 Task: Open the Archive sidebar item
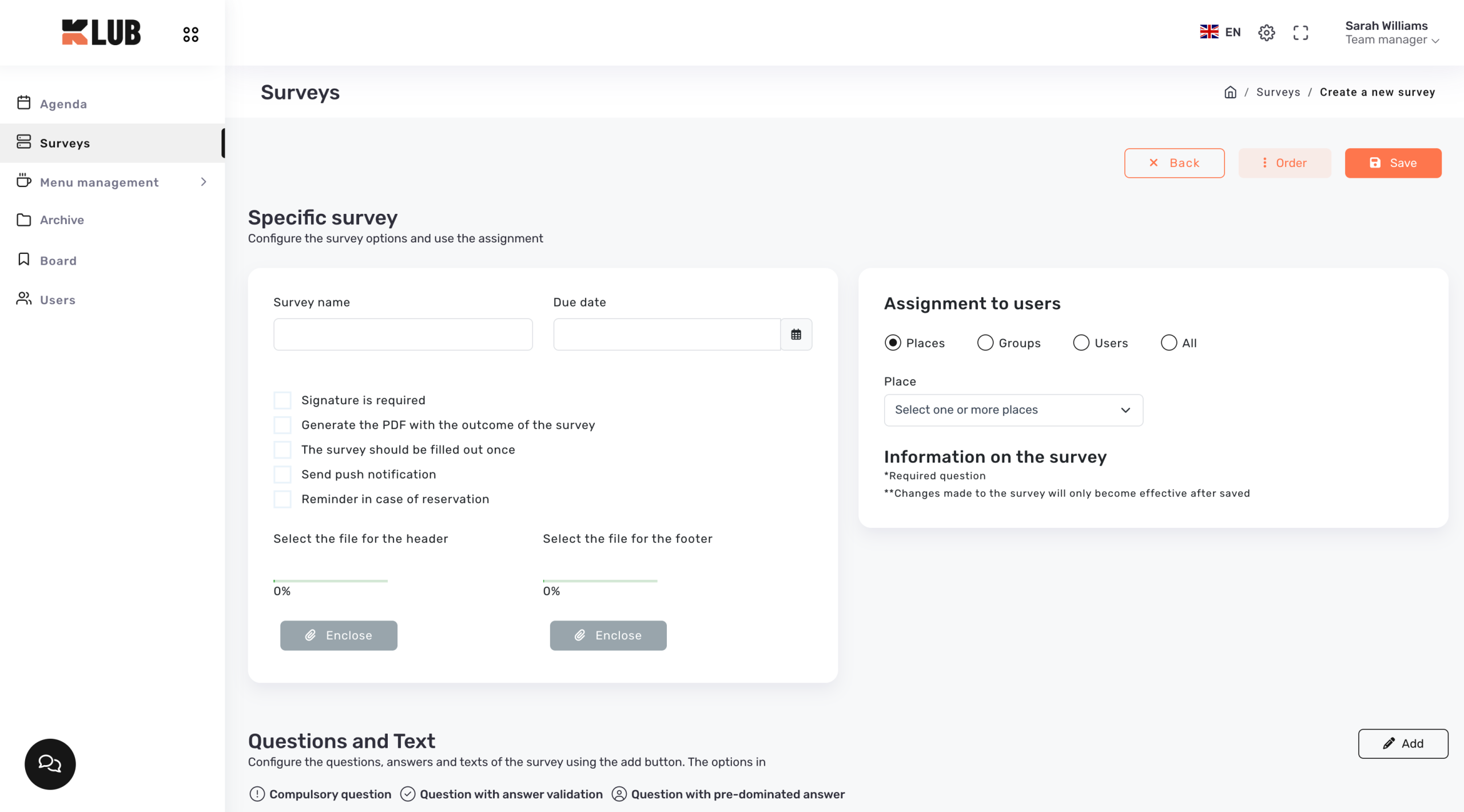[62, 220]
